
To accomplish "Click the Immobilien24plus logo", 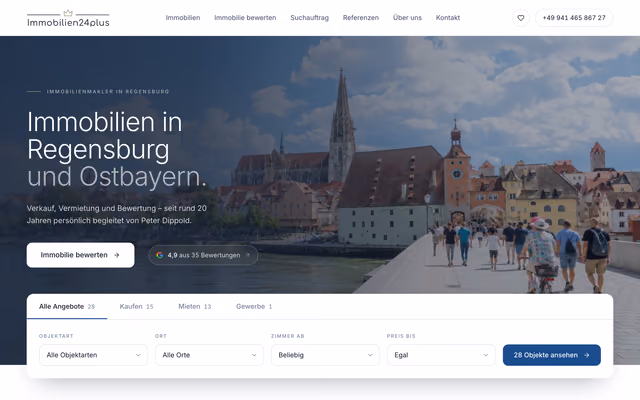I will coord(68,18).
